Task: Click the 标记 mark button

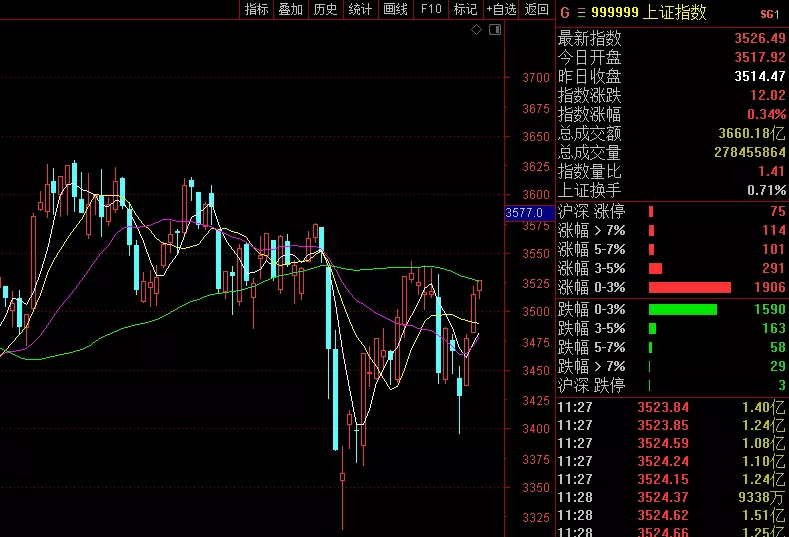Action: click(x=465, y=9)
